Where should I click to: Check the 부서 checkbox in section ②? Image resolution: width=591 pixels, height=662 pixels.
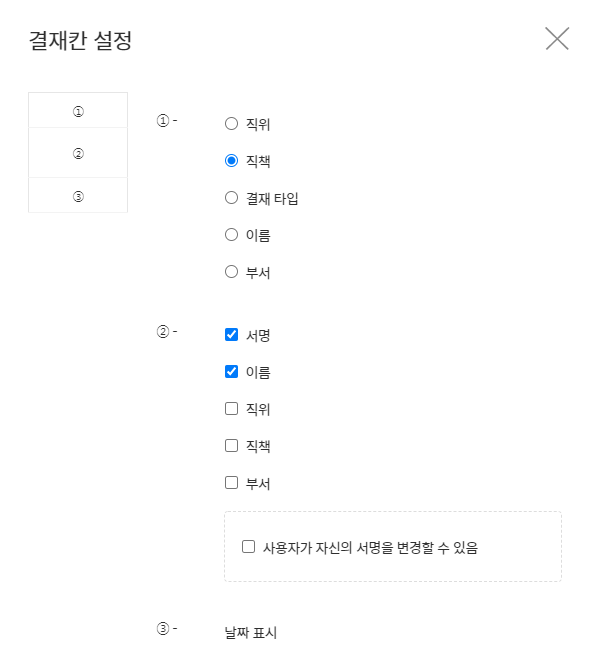point(231,483)
